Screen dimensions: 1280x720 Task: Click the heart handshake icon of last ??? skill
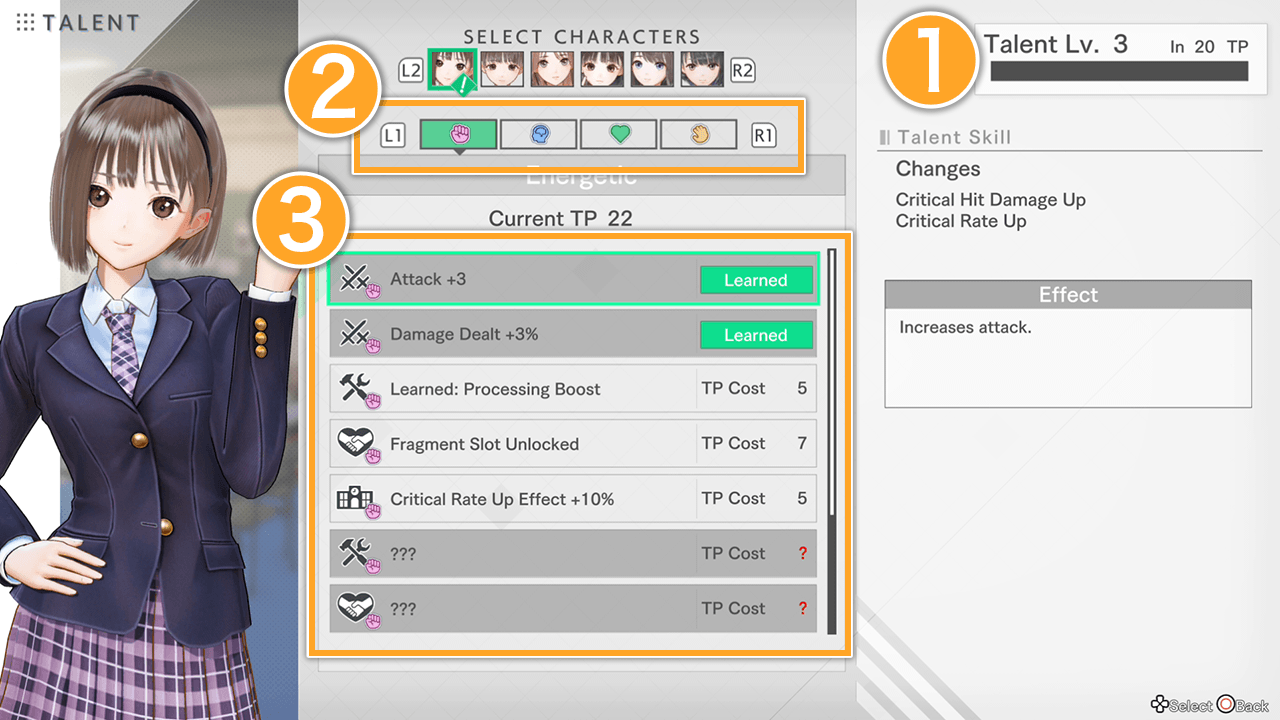click(357, 608)
